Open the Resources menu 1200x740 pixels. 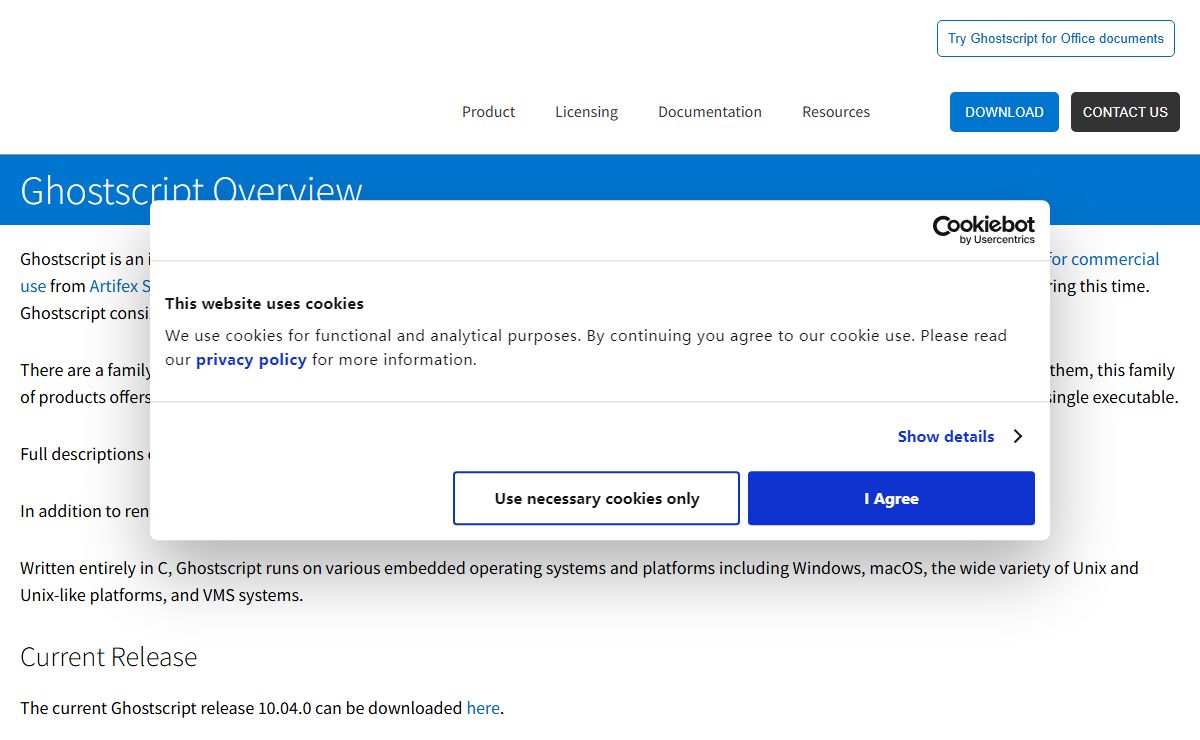836,112
